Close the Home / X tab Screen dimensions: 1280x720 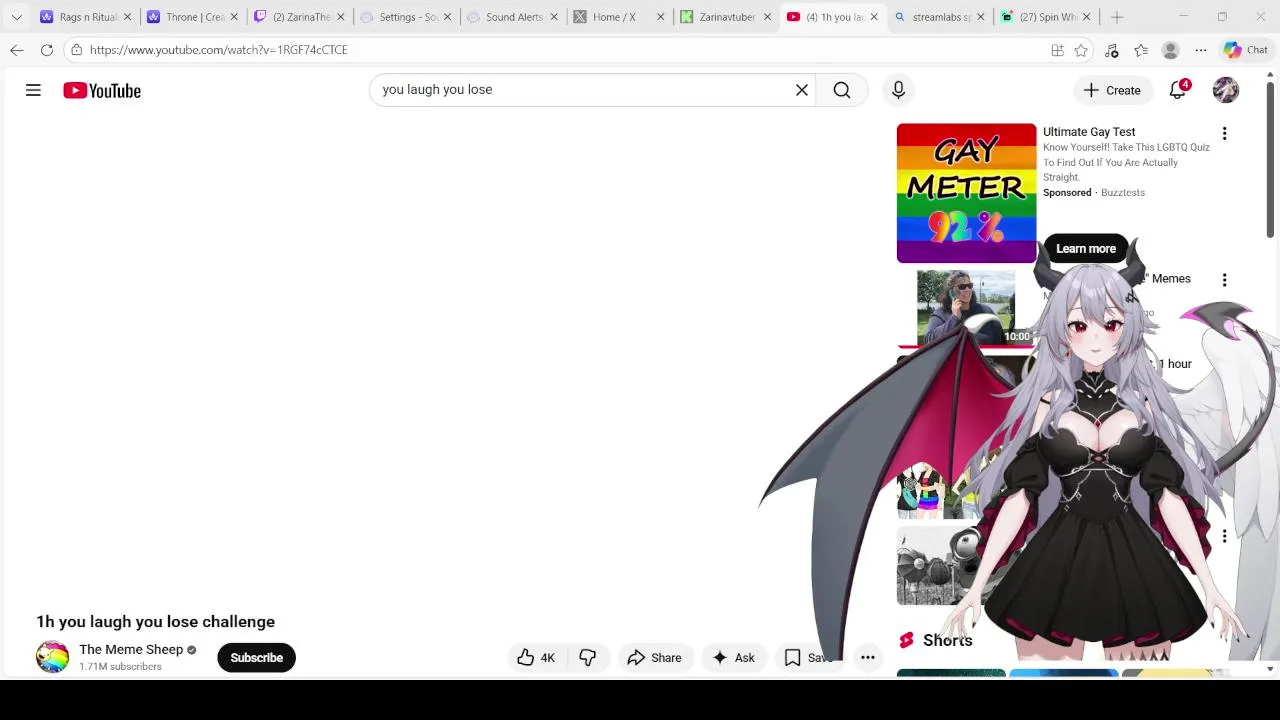point(660,17)
